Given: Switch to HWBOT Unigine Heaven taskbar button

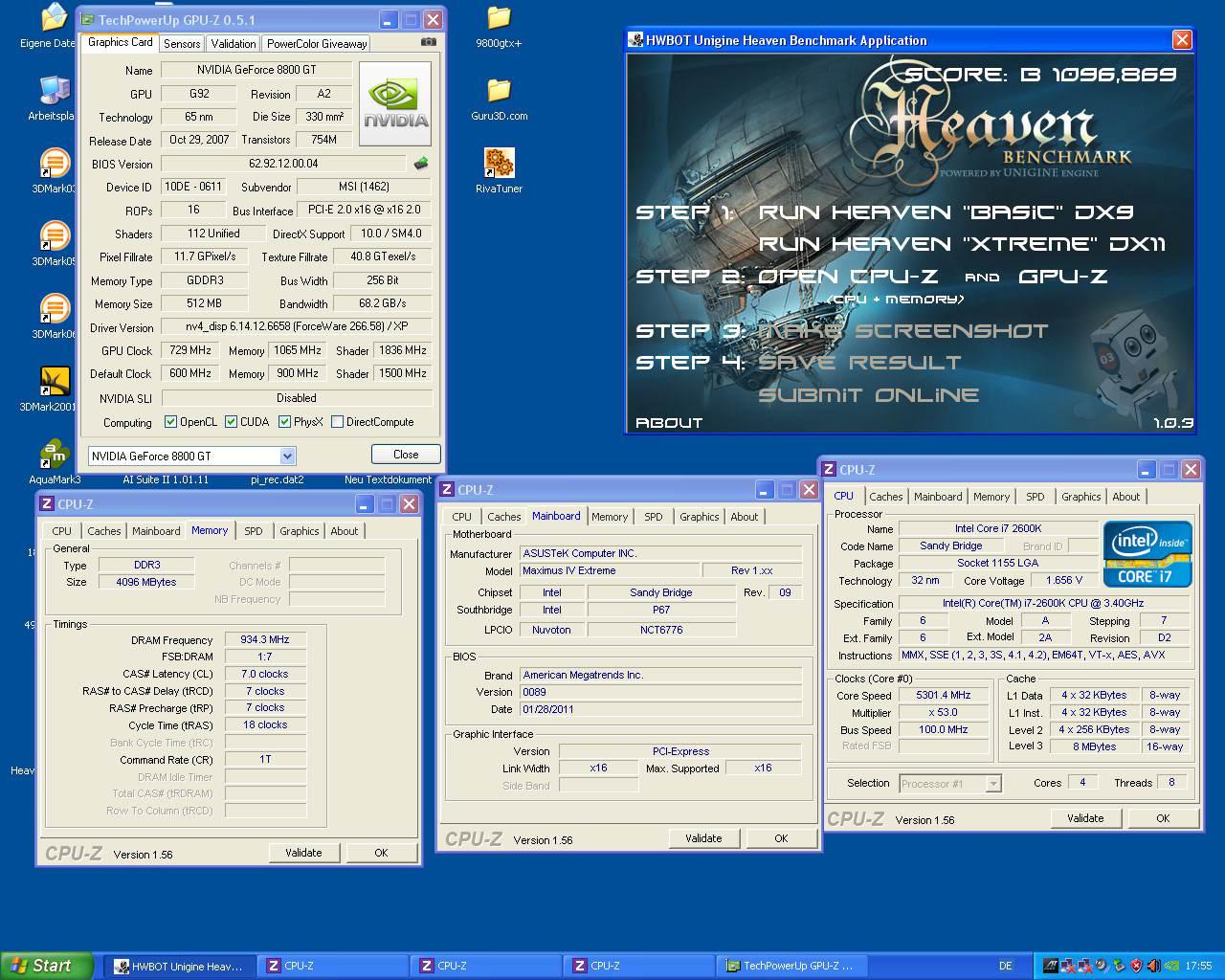Looking at the screenshot, I should [x=179, y=967].
